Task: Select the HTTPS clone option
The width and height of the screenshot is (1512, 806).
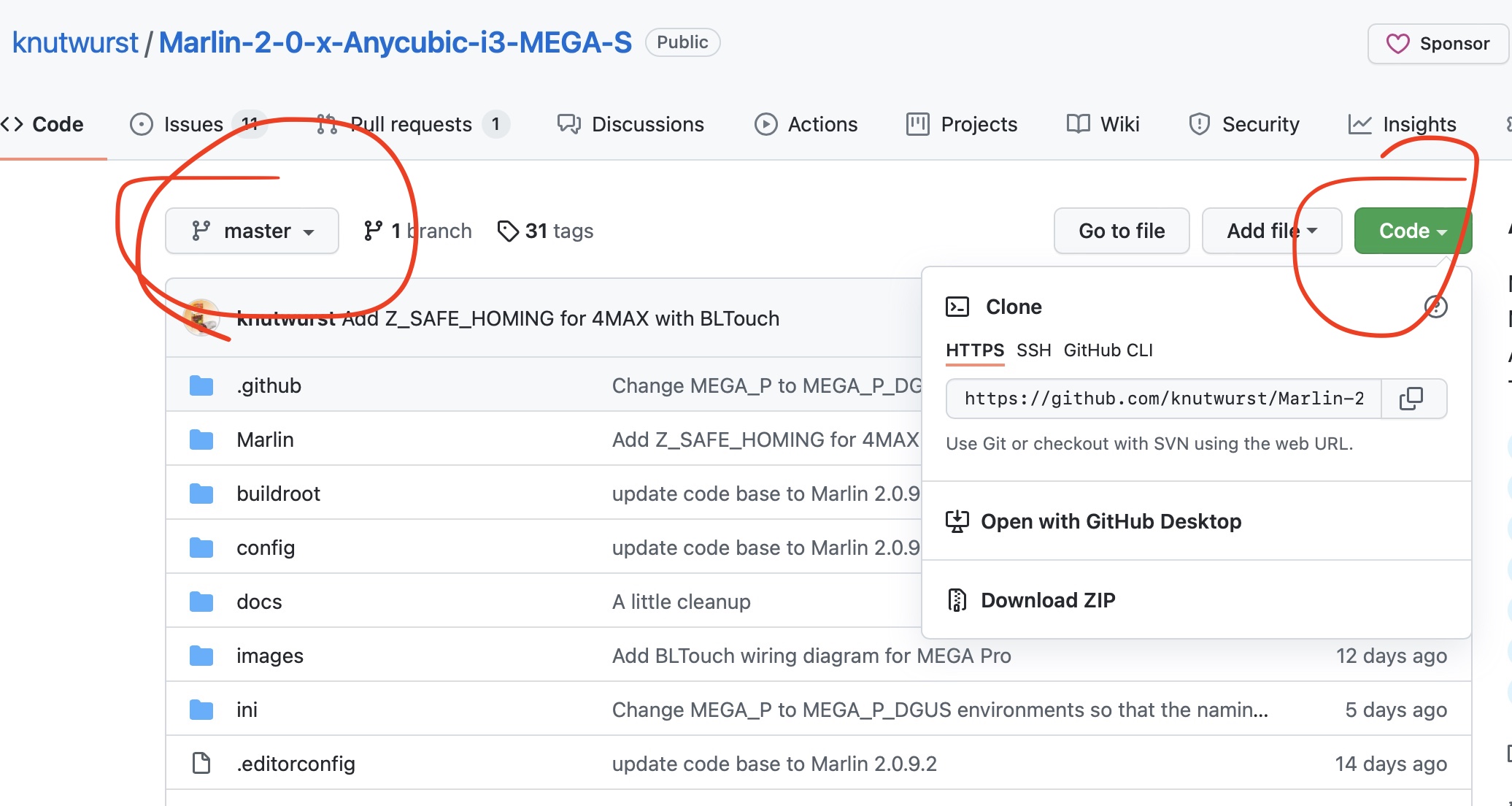Action: click(975, 350)
